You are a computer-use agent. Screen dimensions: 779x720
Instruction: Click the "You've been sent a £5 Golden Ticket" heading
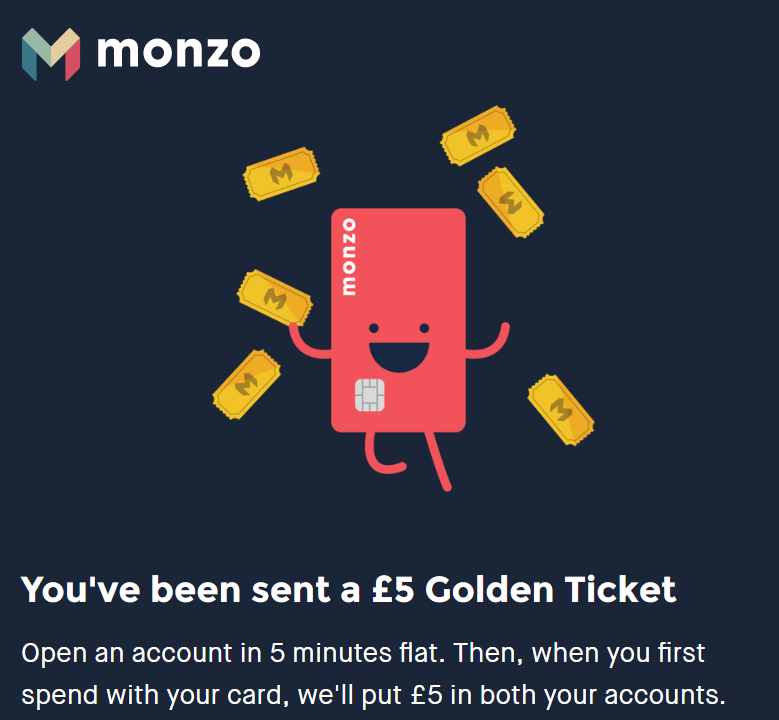pos(348,590)
